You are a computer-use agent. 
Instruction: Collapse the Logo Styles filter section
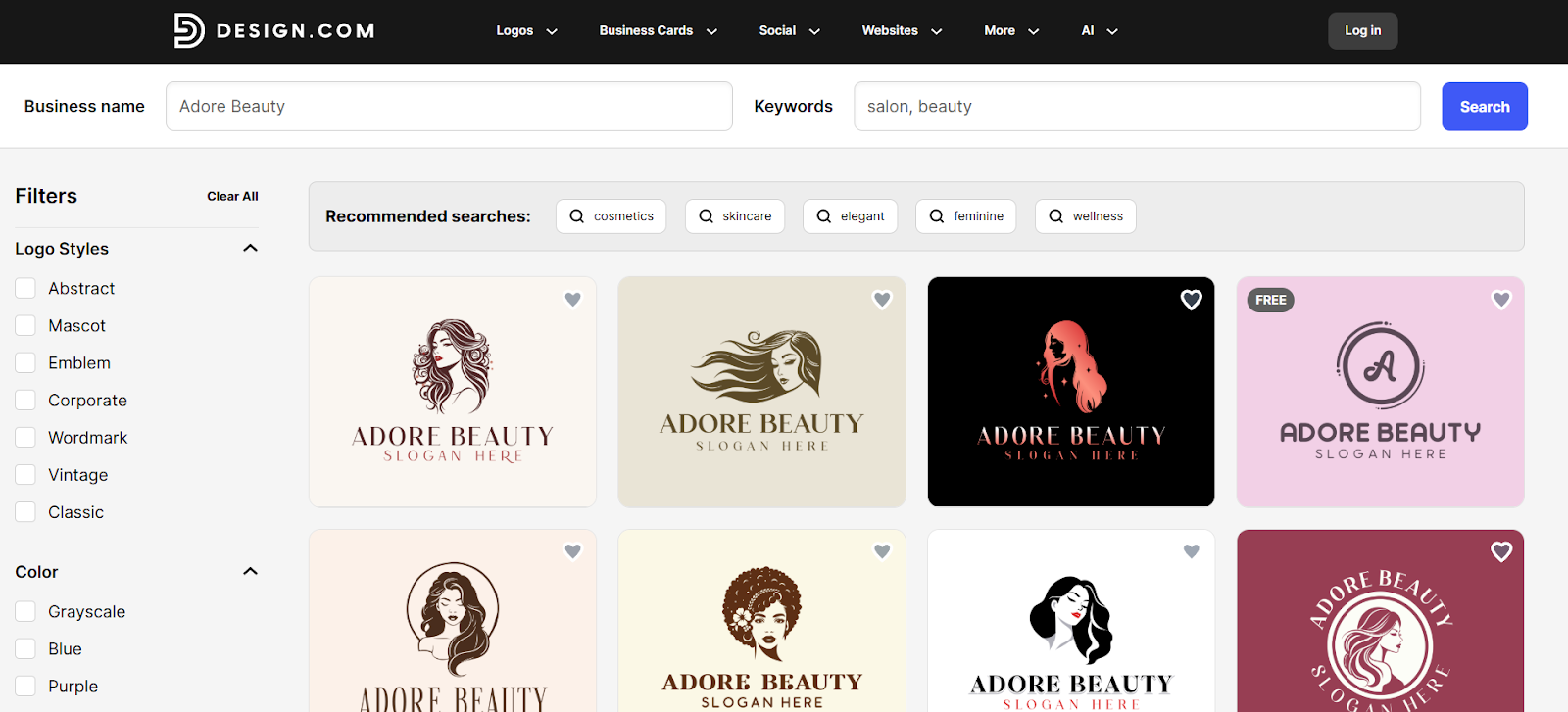pos(250,249)
